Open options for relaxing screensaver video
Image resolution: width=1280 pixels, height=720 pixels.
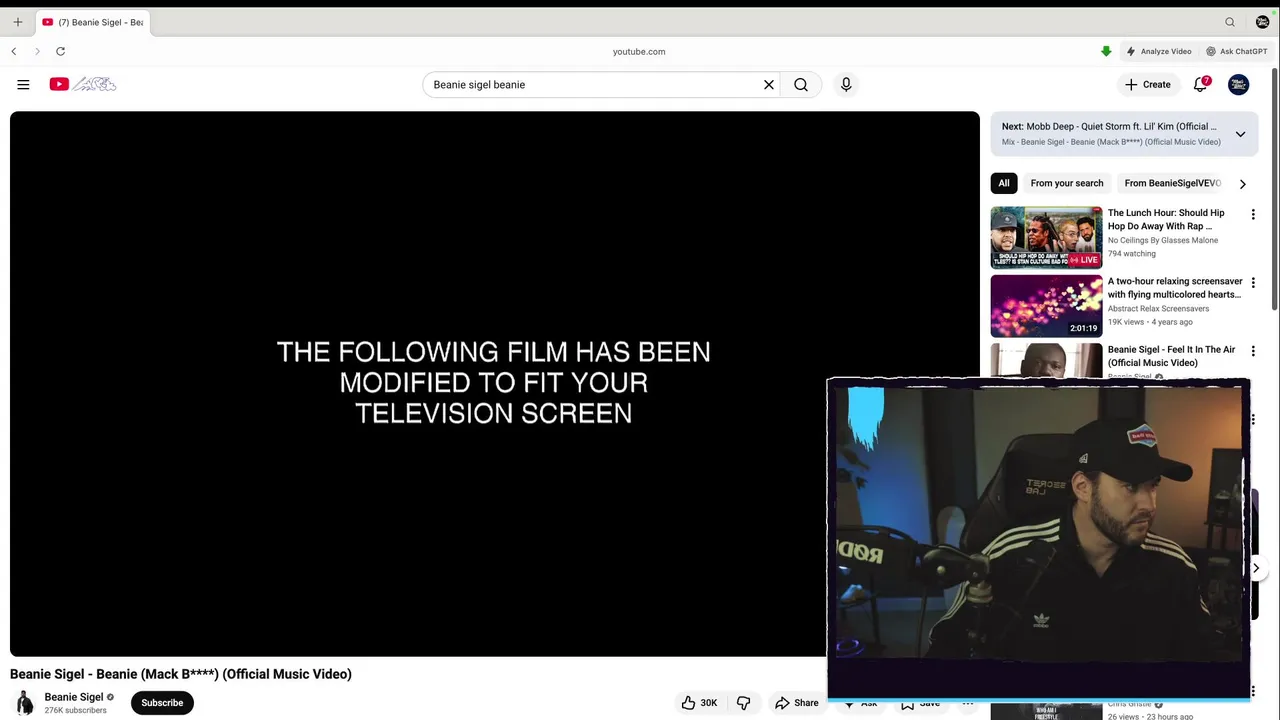[x=1253, y=283]
